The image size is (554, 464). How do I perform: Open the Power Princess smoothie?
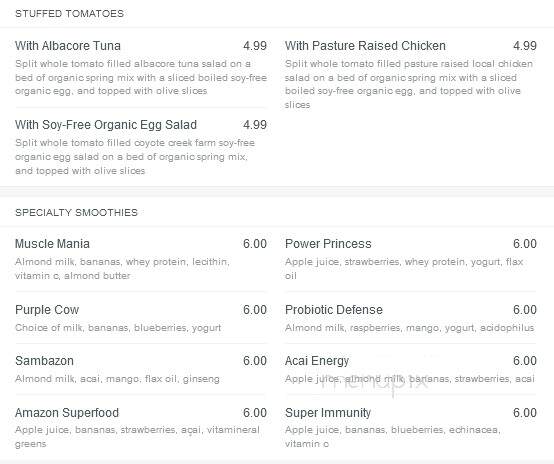click(328, 244)
